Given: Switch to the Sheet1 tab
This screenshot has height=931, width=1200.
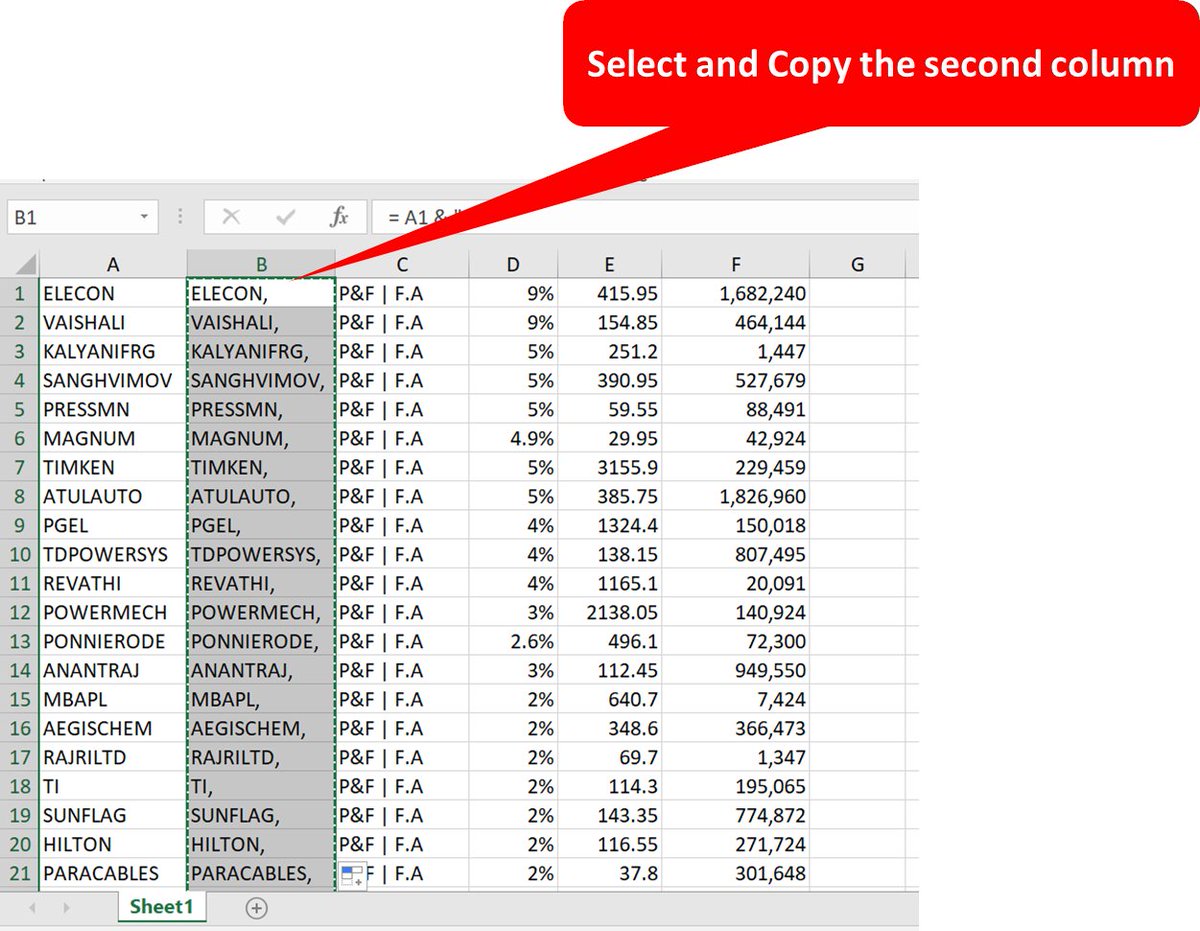Looking at the screenshot, I should pyautogui.click(x=162, y=908).
